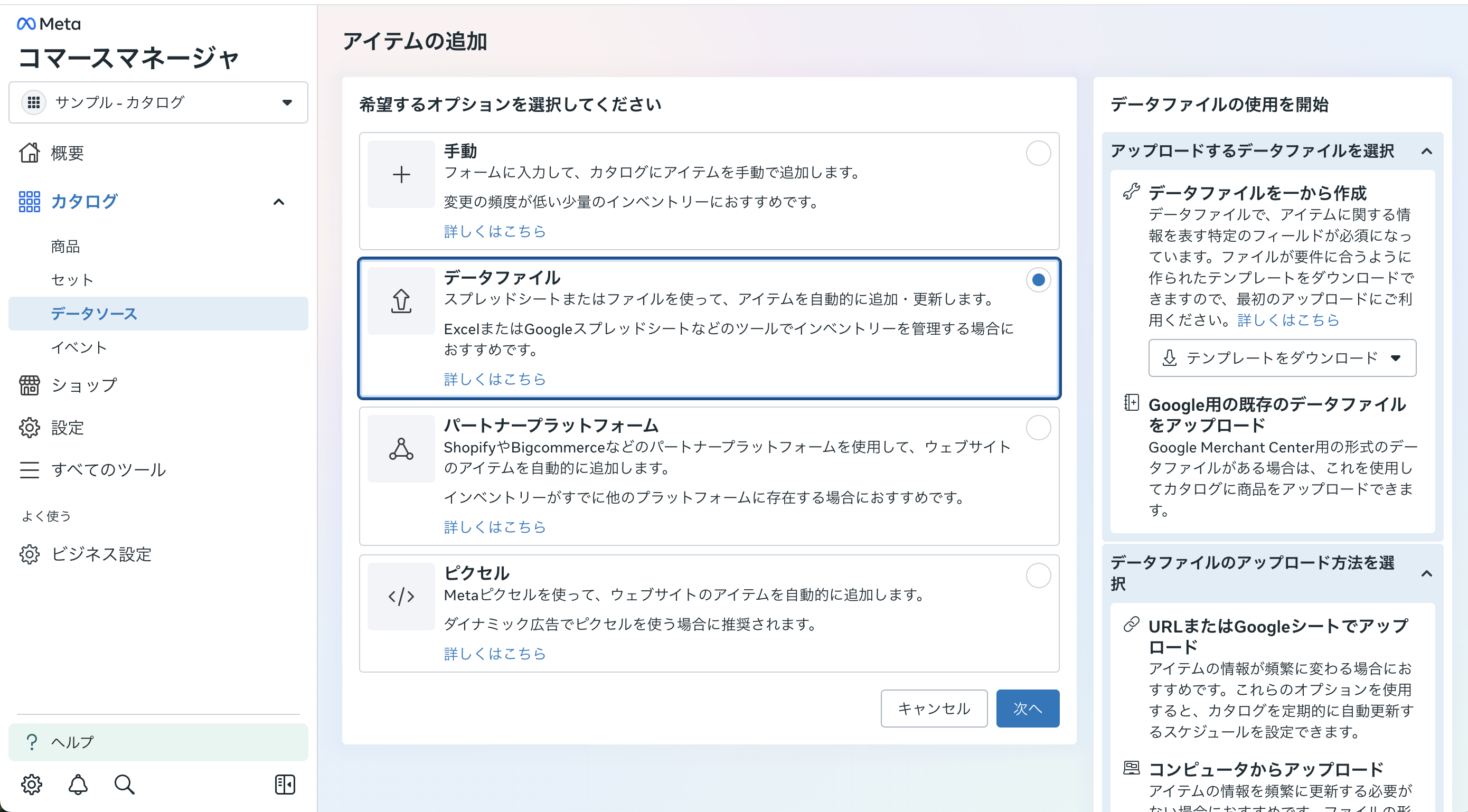Collapse the sidebar with the panel toggle
1468x812 pixels.
tap(285, 784)
